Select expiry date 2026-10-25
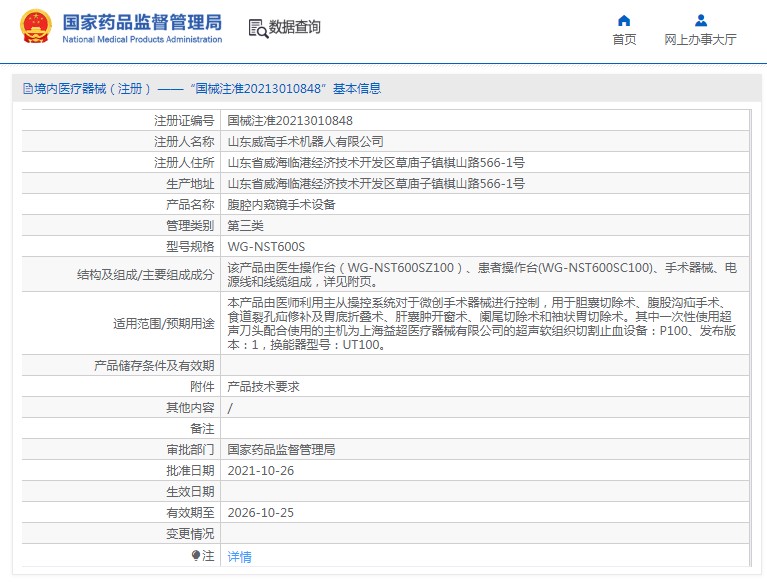The image size is (767, 582). pos(261,513)
